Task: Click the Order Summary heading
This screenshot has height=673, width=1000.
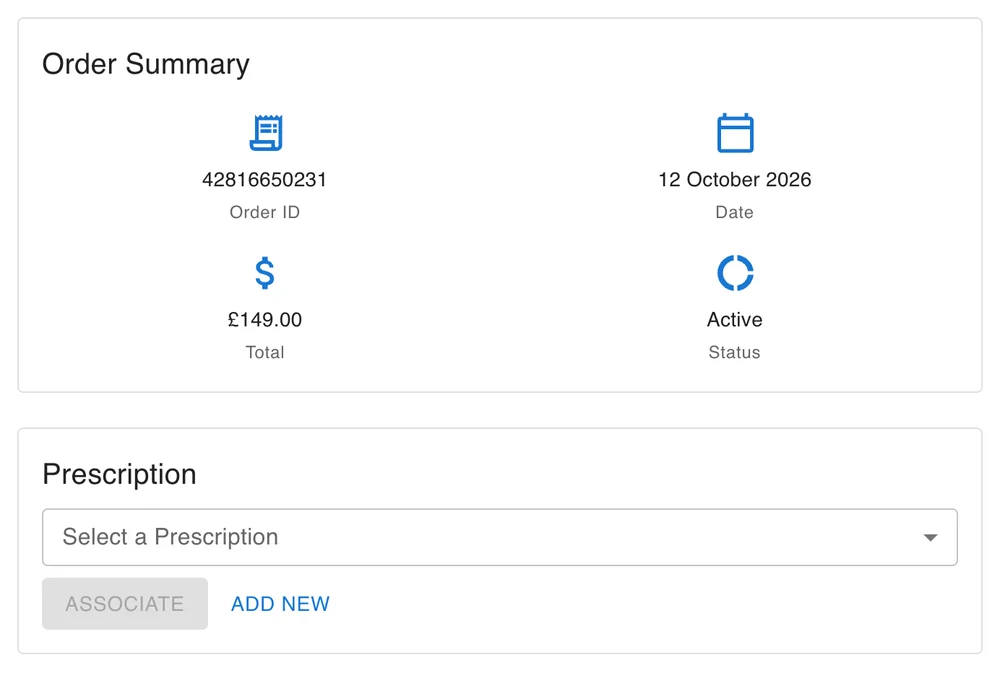Action: coord(146,64)
